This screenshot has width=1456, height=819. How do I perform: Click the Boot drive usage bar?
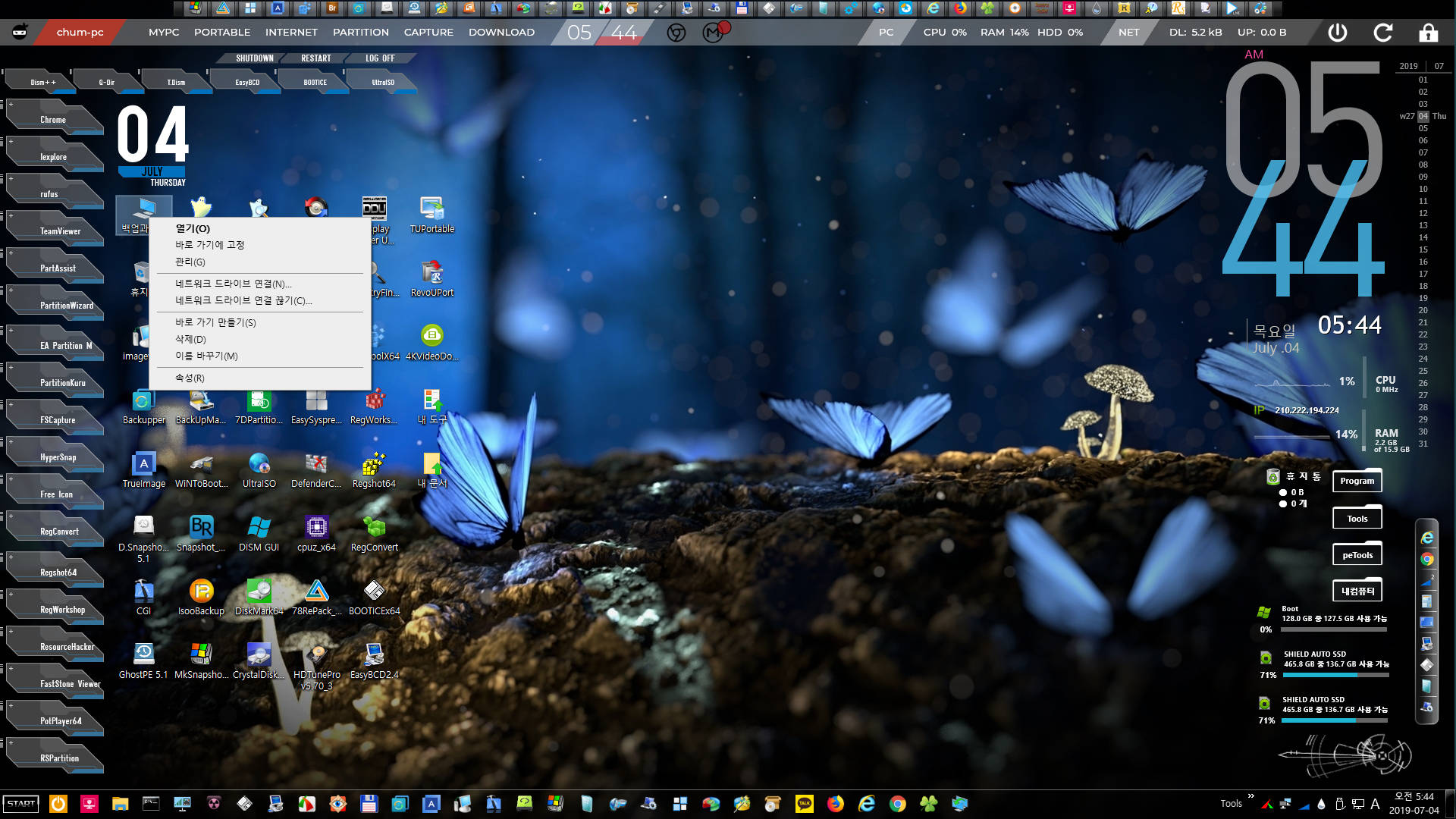click(1335, 629)
